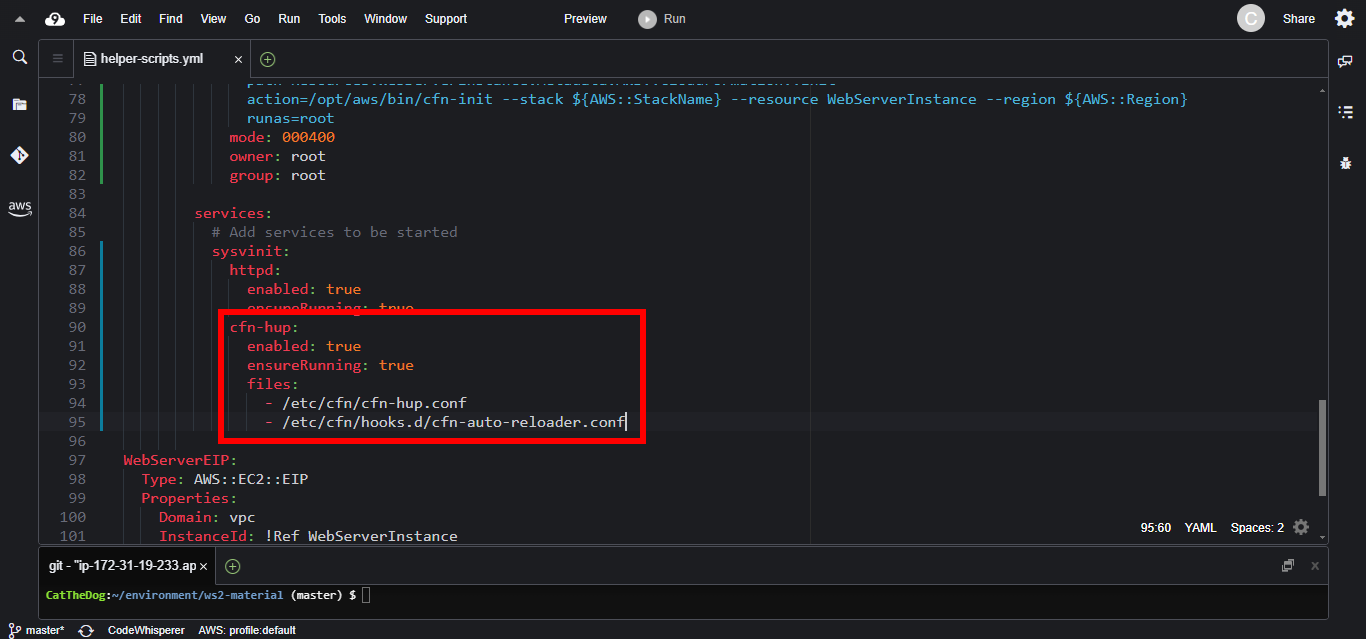
Task: Open the Environment file tree panel
Action: (x=19, y=104)
